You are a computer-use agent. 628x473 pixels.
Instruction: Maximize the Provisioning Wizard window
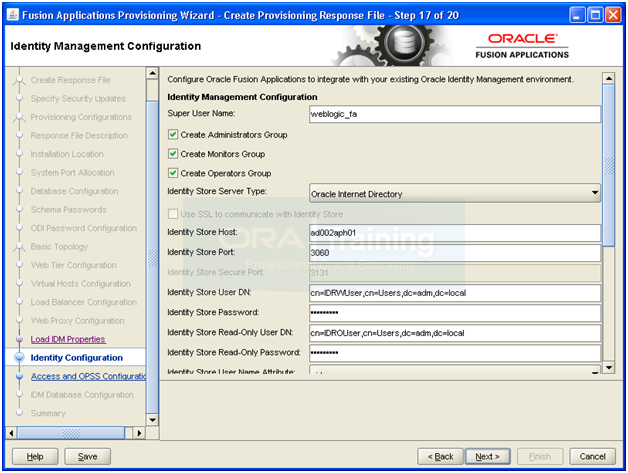[x=595, y=15]
